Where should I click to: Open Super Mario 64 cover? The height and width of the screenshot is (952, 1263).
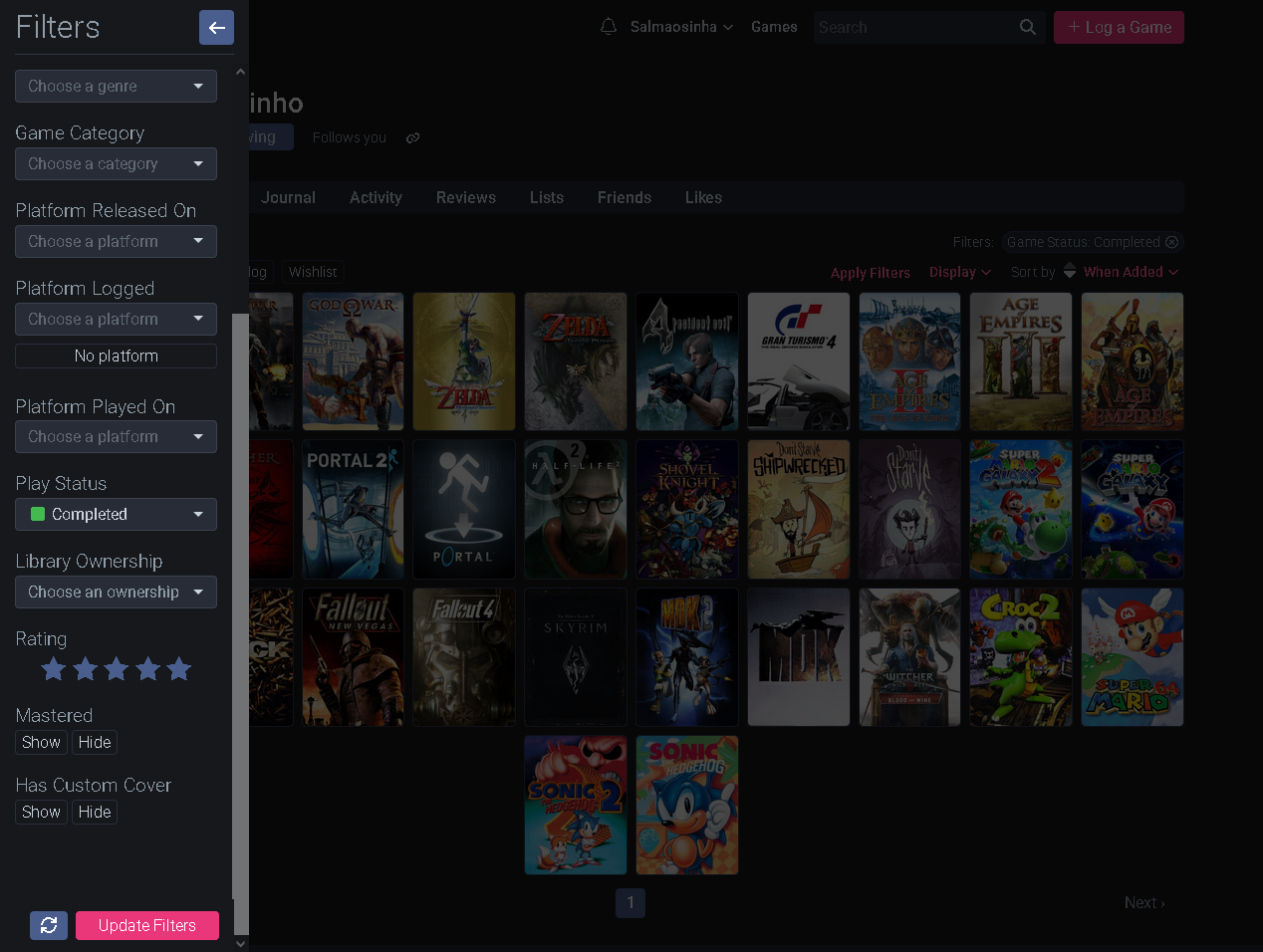1133,657
